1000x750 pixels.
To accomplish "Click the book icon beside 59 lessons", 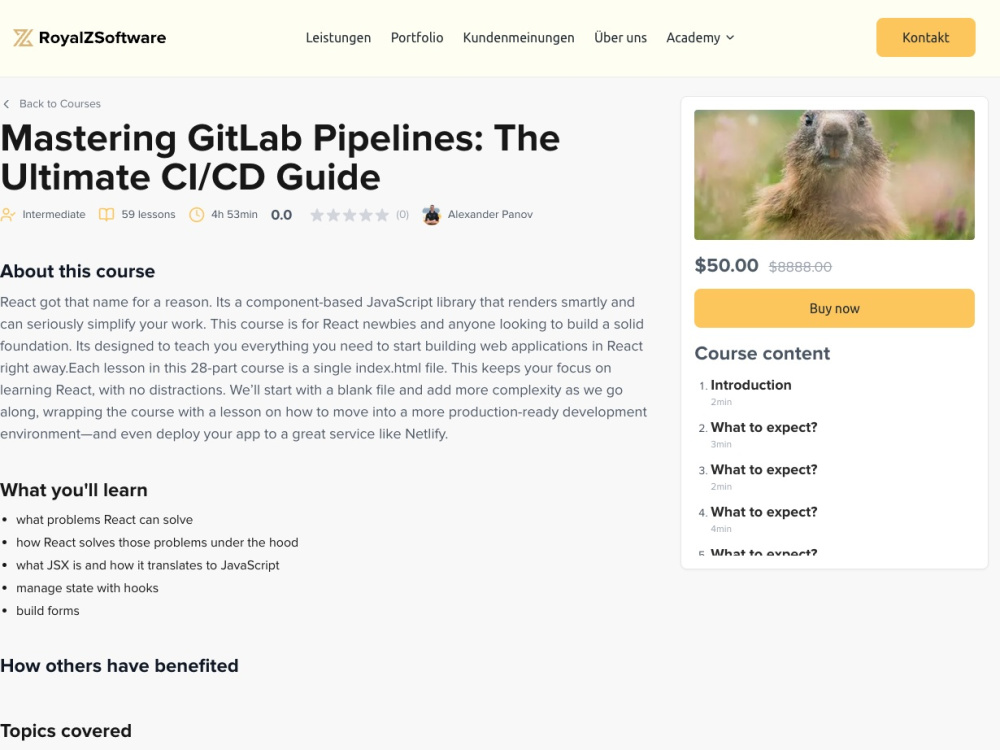I will pos(107,214).
